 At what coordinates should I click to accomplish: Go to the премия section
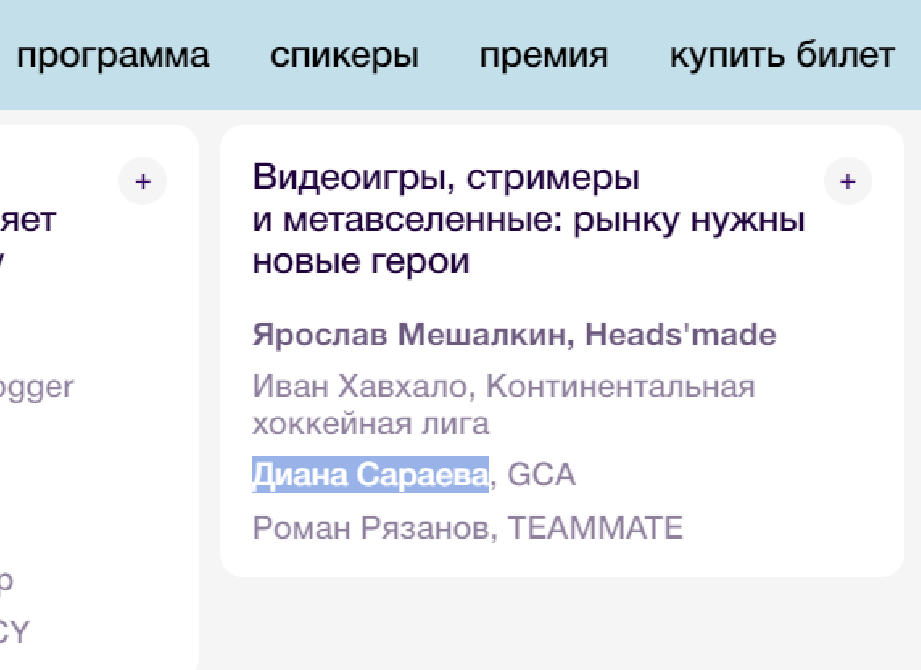tap(544, 56)
